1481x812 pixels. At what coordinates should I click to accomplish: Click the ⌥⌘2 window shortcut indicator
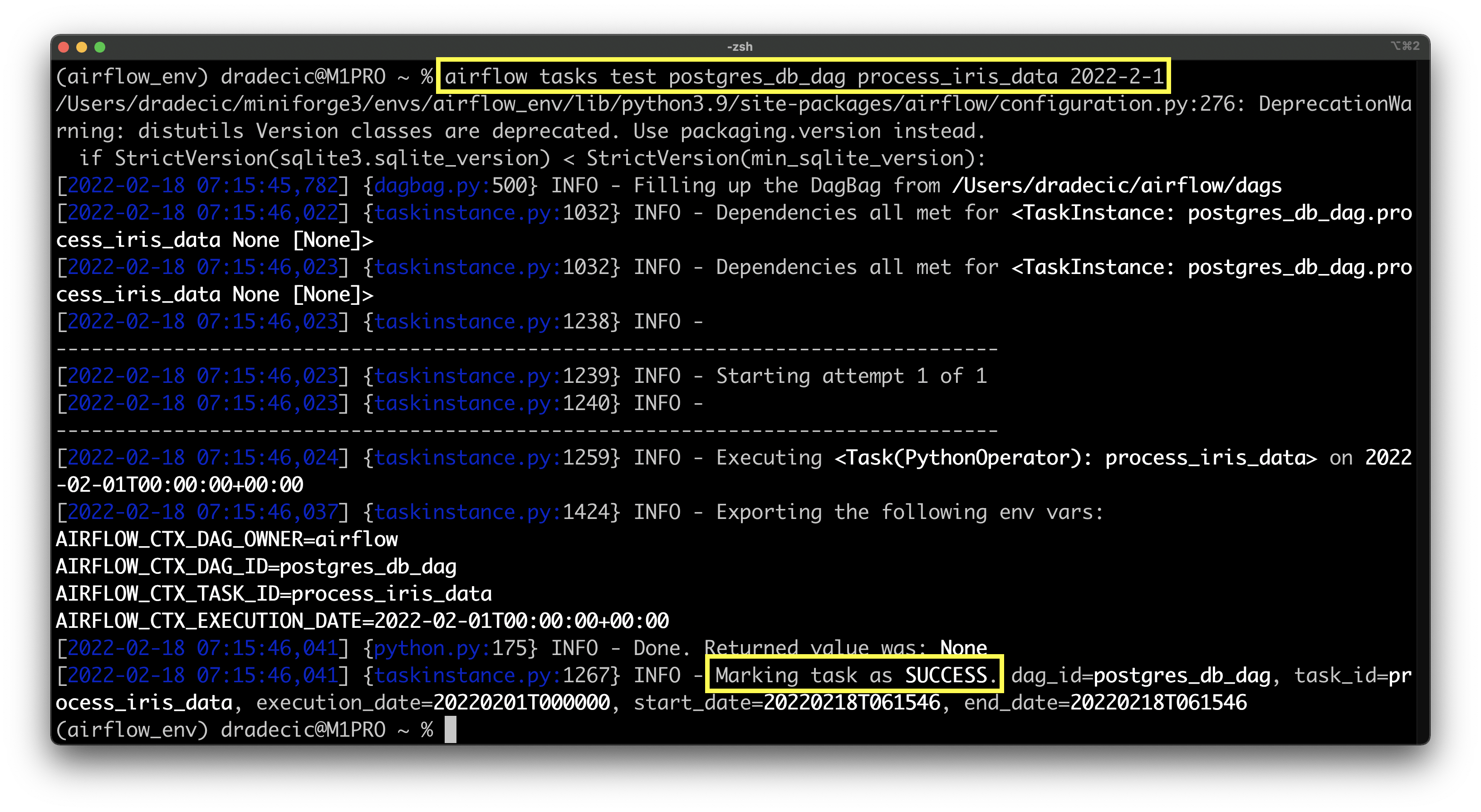pos(1404,46)
